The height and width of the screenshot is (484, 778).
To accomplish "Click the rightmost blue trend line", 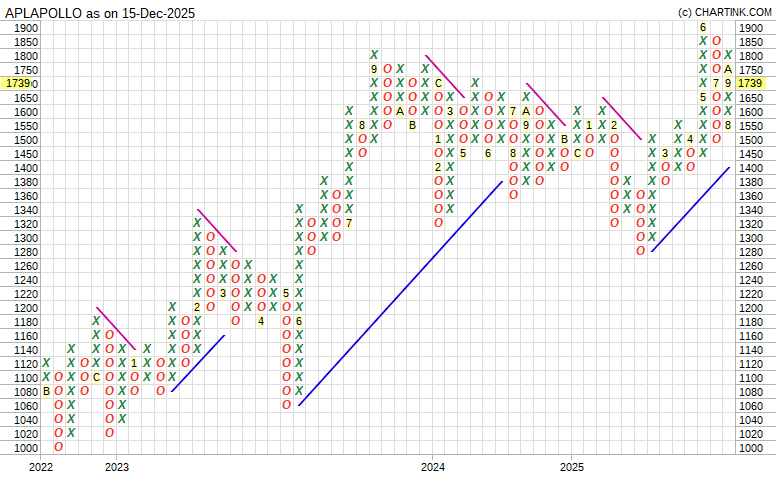I will point(690,209).
